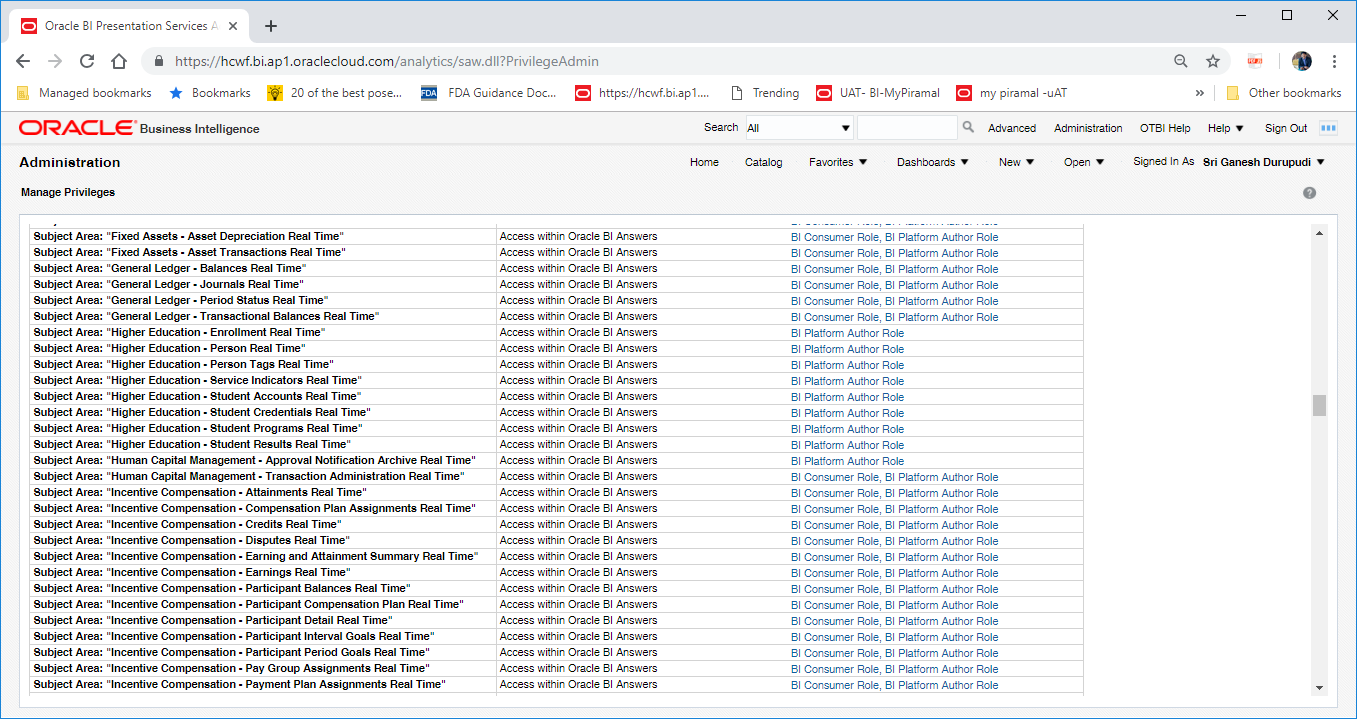1357x719 pixels.
Task: Select the Catalog menu item
Action: click(763, 161)
